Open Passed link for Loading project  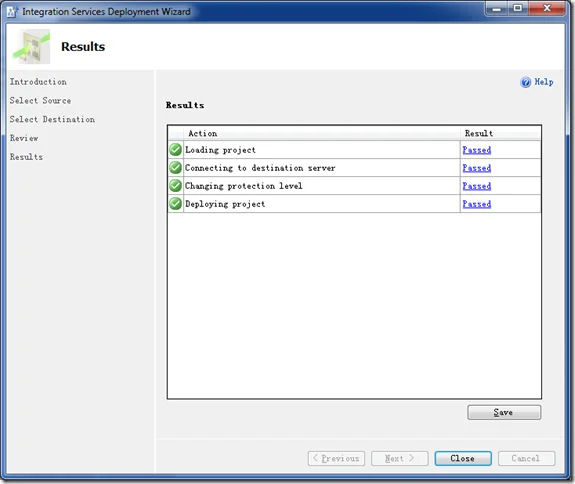(x=477, y=150)
